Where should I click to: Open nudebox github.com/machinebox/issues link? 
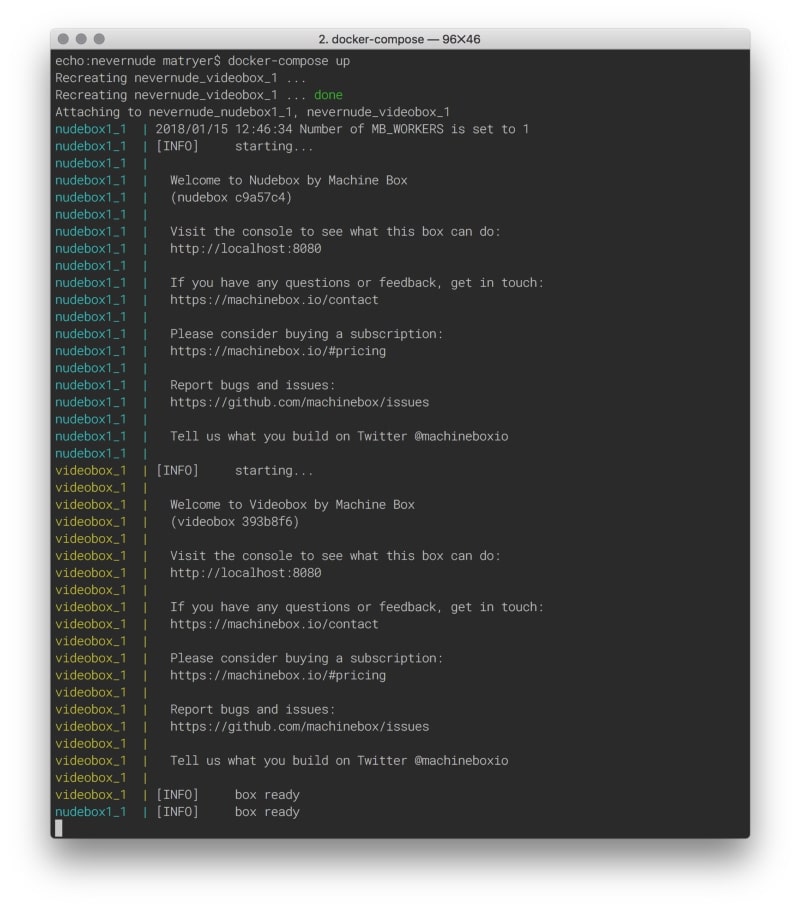click(300, 402)
